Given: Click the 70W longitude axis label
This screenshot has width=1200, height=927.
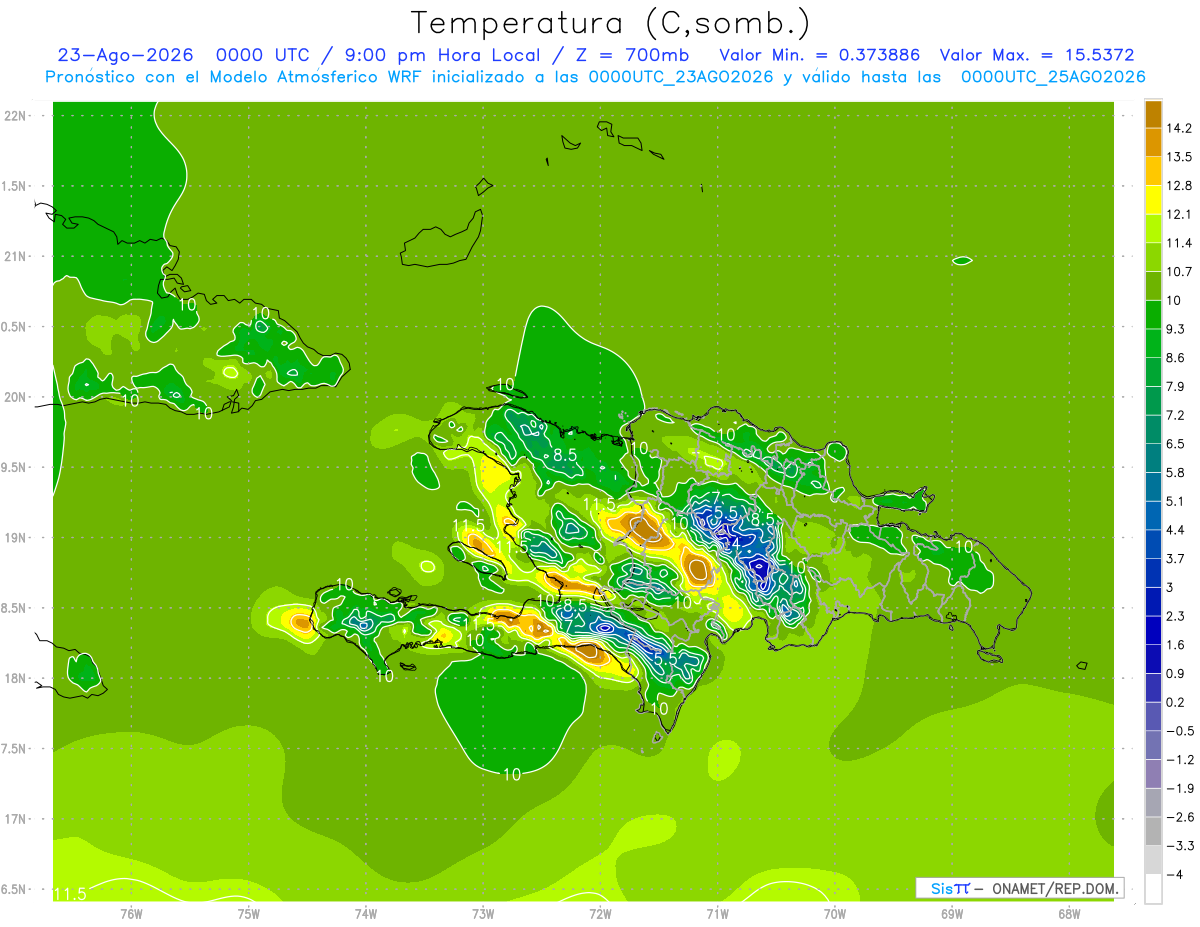Looking at the screenshot, I should tap(834, 914).
